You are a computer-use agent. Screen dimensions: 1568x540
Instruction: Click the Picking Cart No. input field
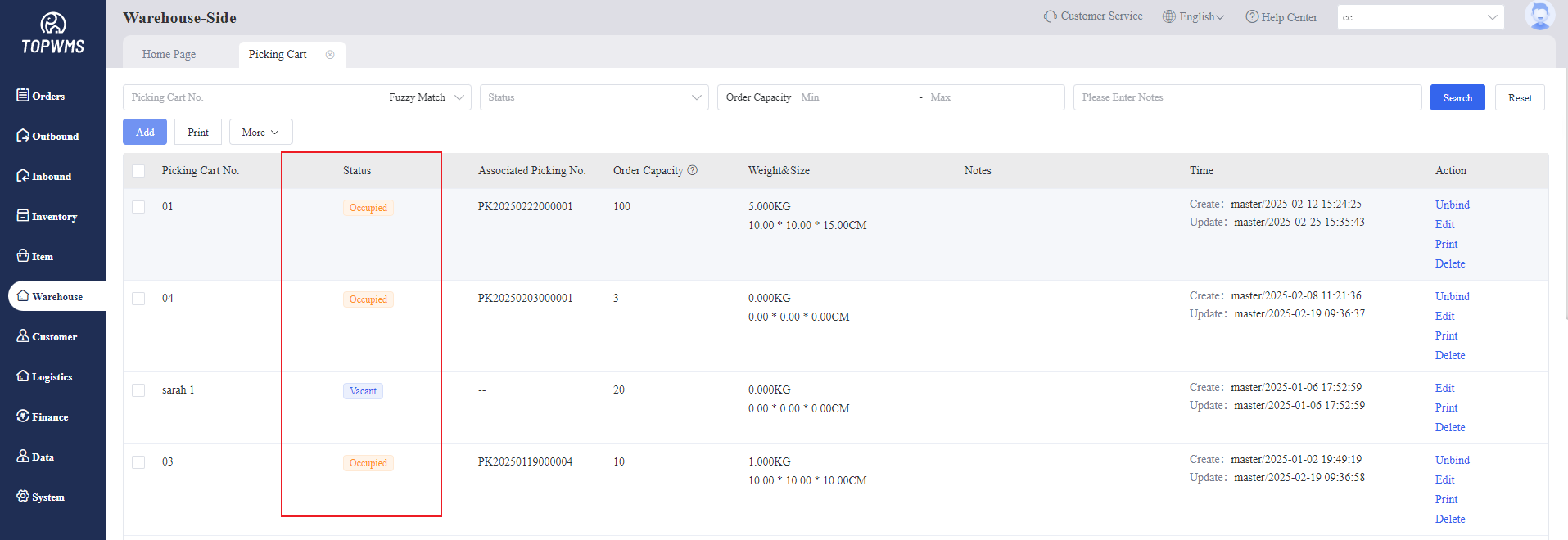point(252,97)
